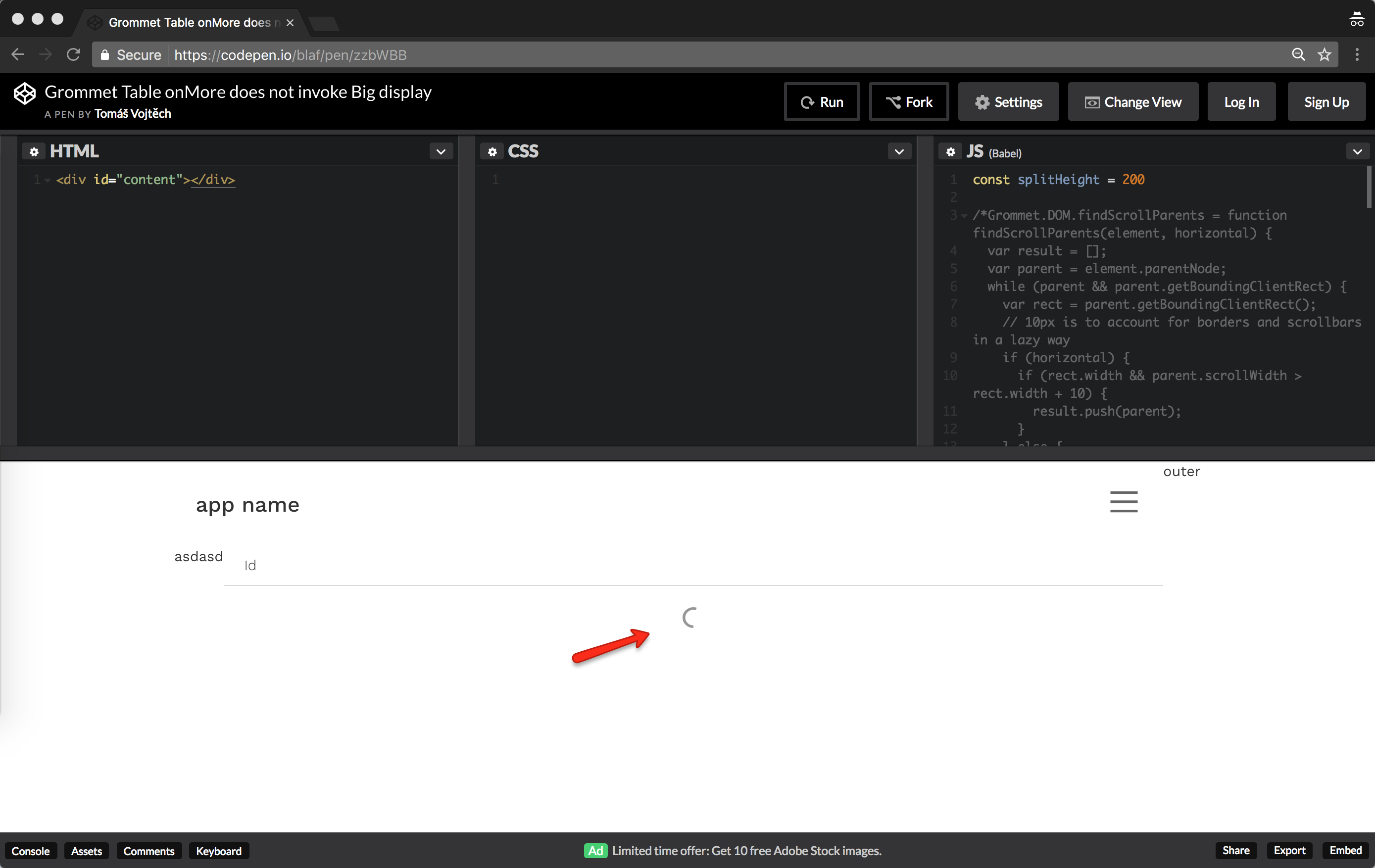Switch to the Comments tab

tap(148, 850)
